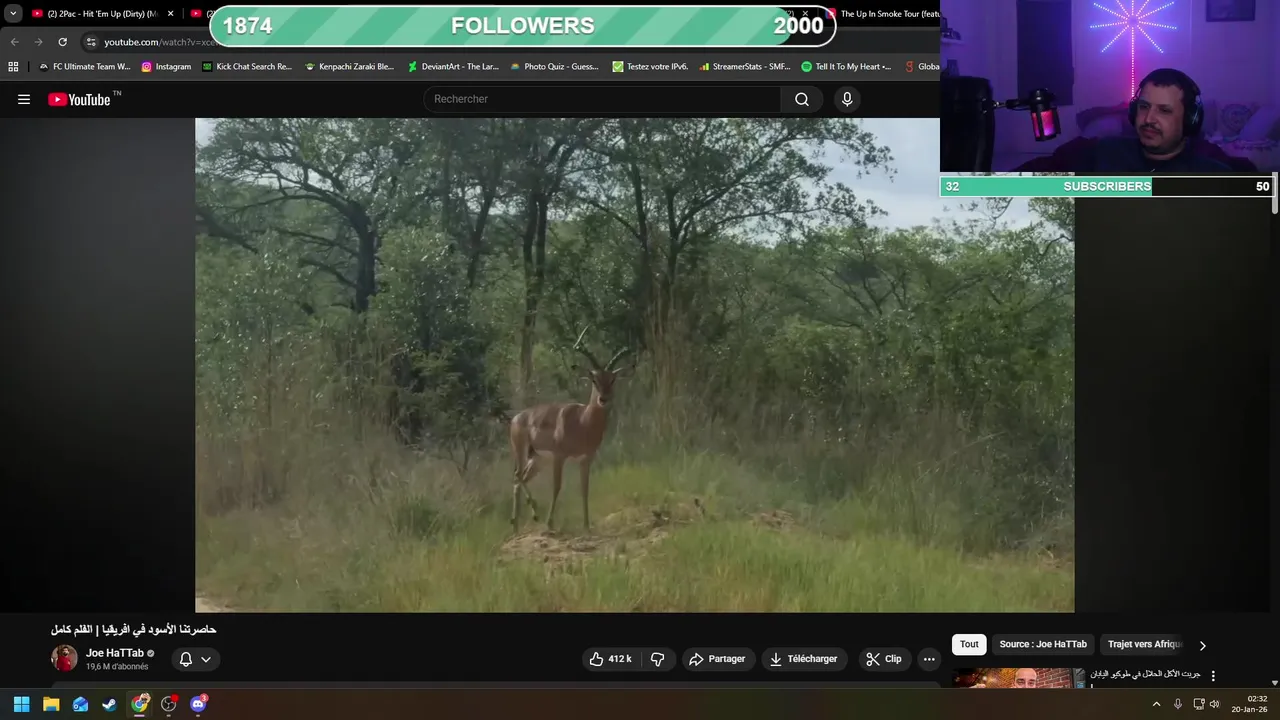The height and width of the screenshot is (720, 1280).
Task: Select the Tout filter chip
Action: pyautogui.click(x=969, y=644)
